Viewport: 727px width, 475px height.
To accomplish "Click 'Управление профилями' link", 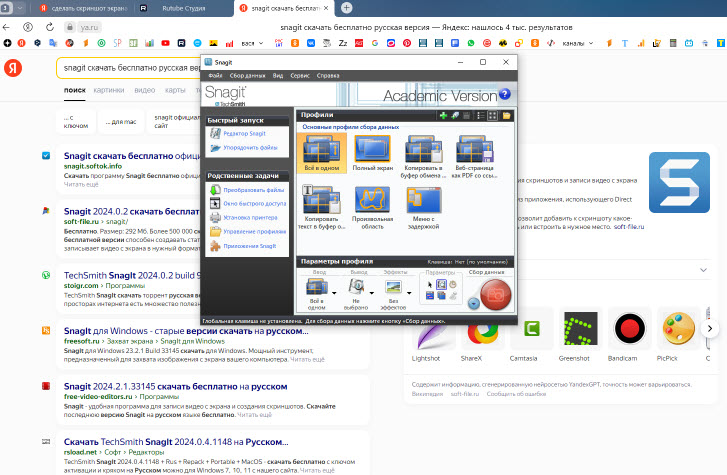I will 255,231.
